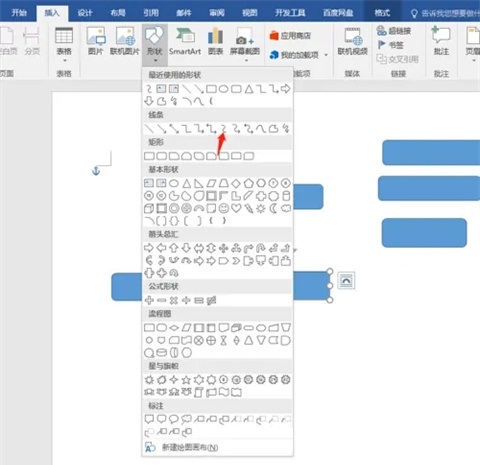Pick the chevron arrow shape

coord(236,261)
